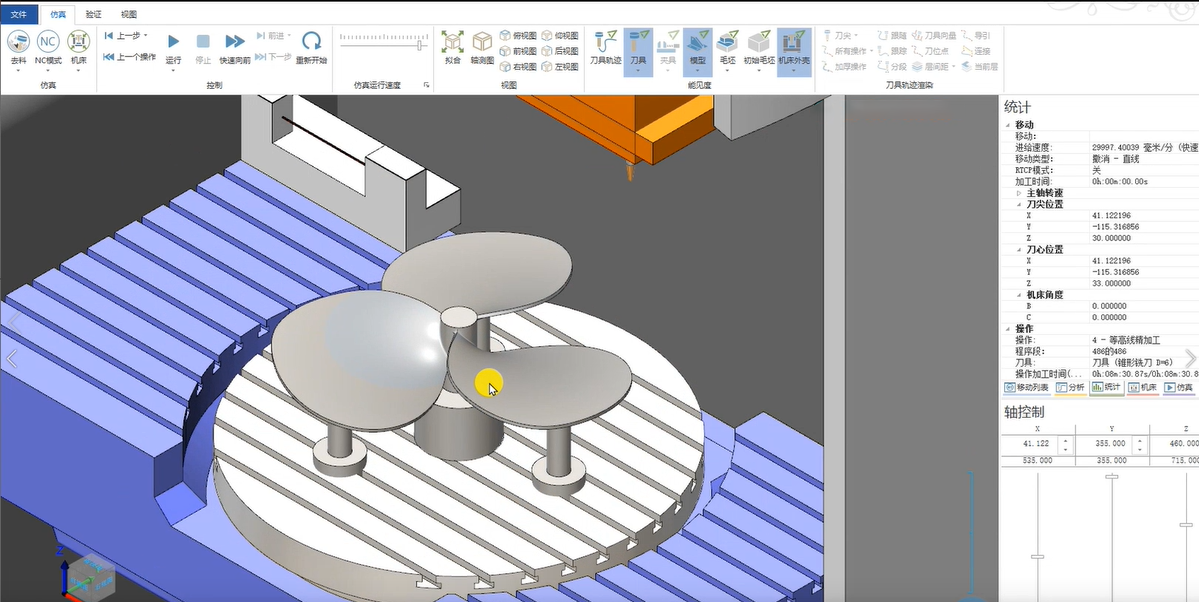Run simulation with 运行 play button
Viewport: 1199px width, 602px height.
pyautogui.click(x=173, y=42)
